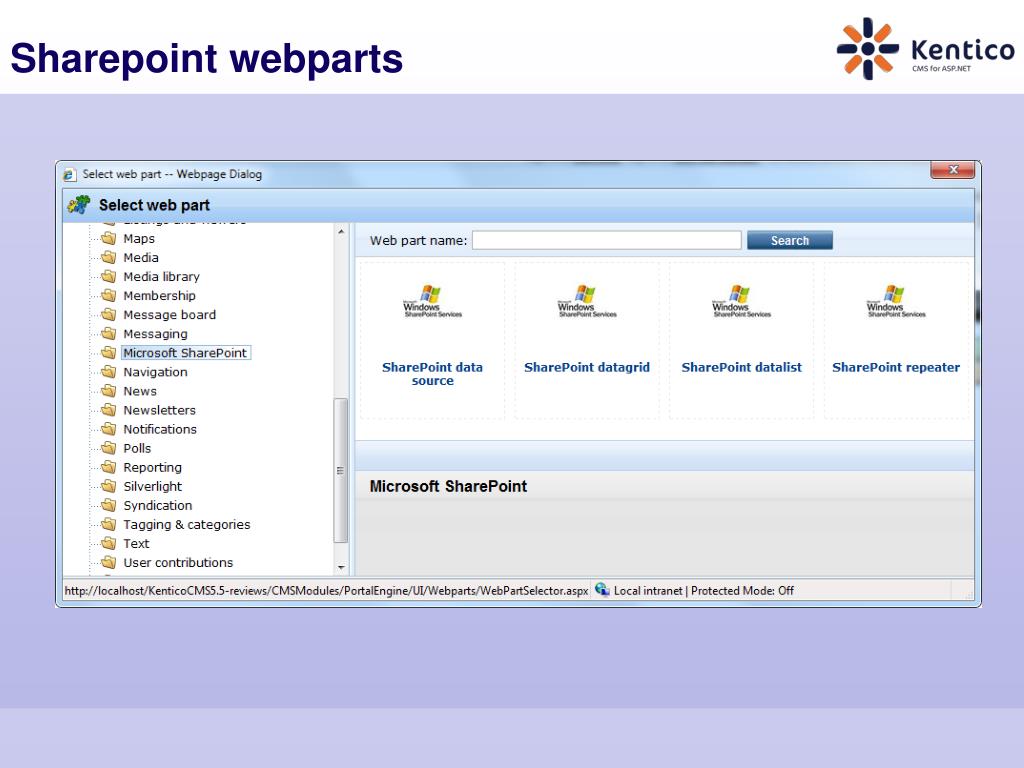
Task: Select the Notifications category
Action: pos(160,428)
